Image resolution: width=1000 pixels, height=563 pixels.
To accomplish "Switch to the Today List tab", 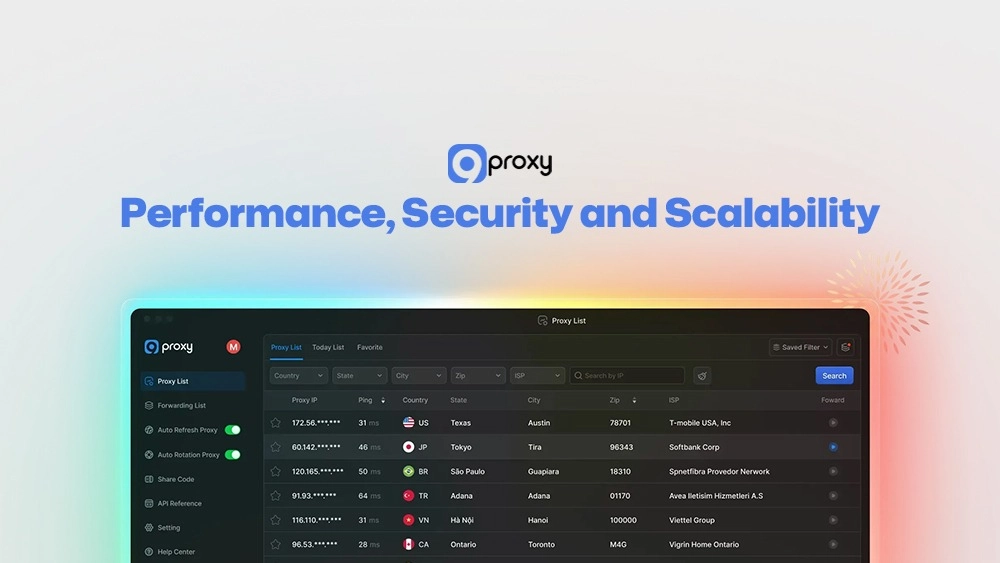I will (328, 347).
